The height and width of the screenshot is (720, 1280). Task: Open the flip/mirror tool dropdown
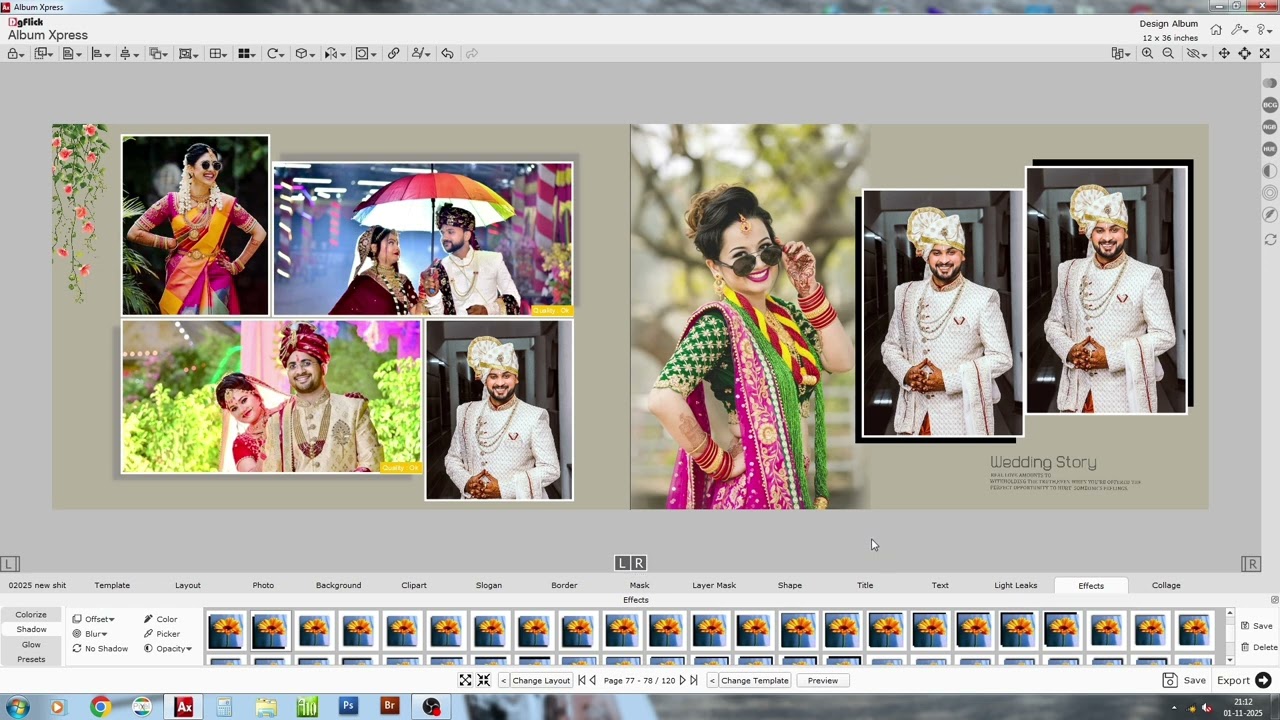pyautogui.click(x=333, y=53)
